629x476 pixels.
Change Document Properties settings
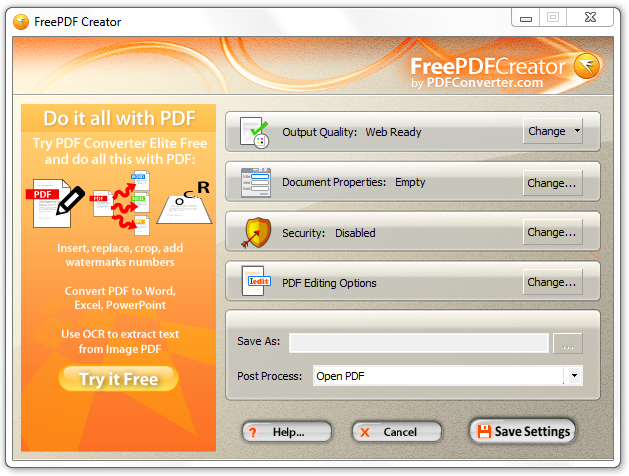(552, 183)
